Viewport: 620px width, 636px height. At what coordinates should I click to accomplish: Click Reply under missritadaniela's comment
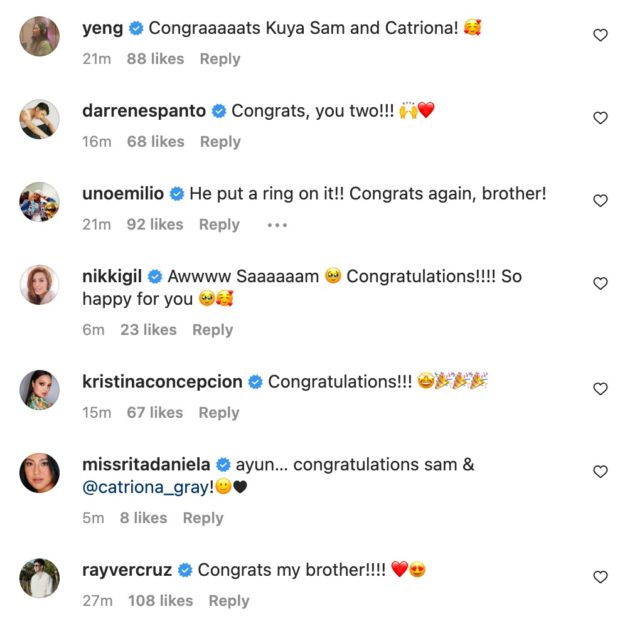point(203,518)
